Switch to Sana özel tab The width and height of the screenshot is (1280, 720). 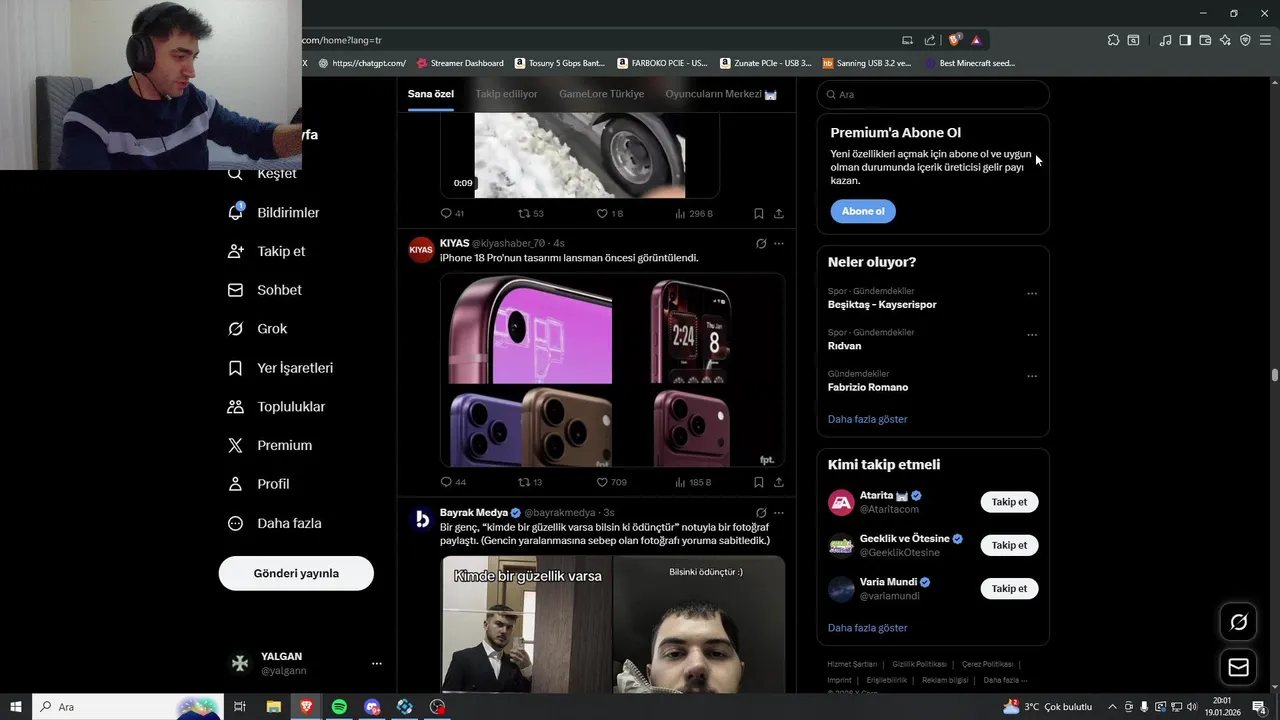tap(431, 94)
